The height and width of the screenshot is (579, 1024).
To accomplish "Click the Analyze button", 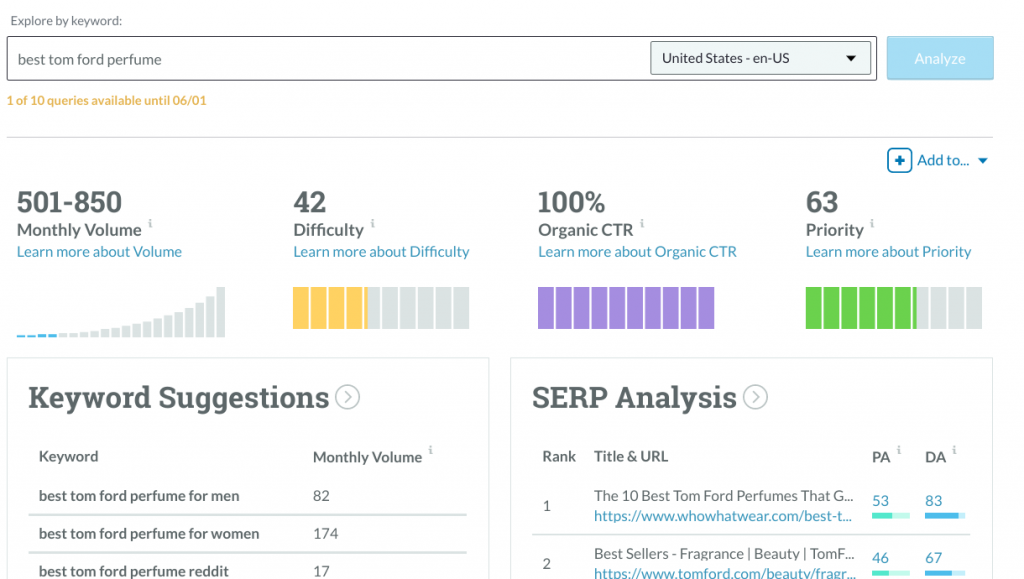I will [940, 58].
